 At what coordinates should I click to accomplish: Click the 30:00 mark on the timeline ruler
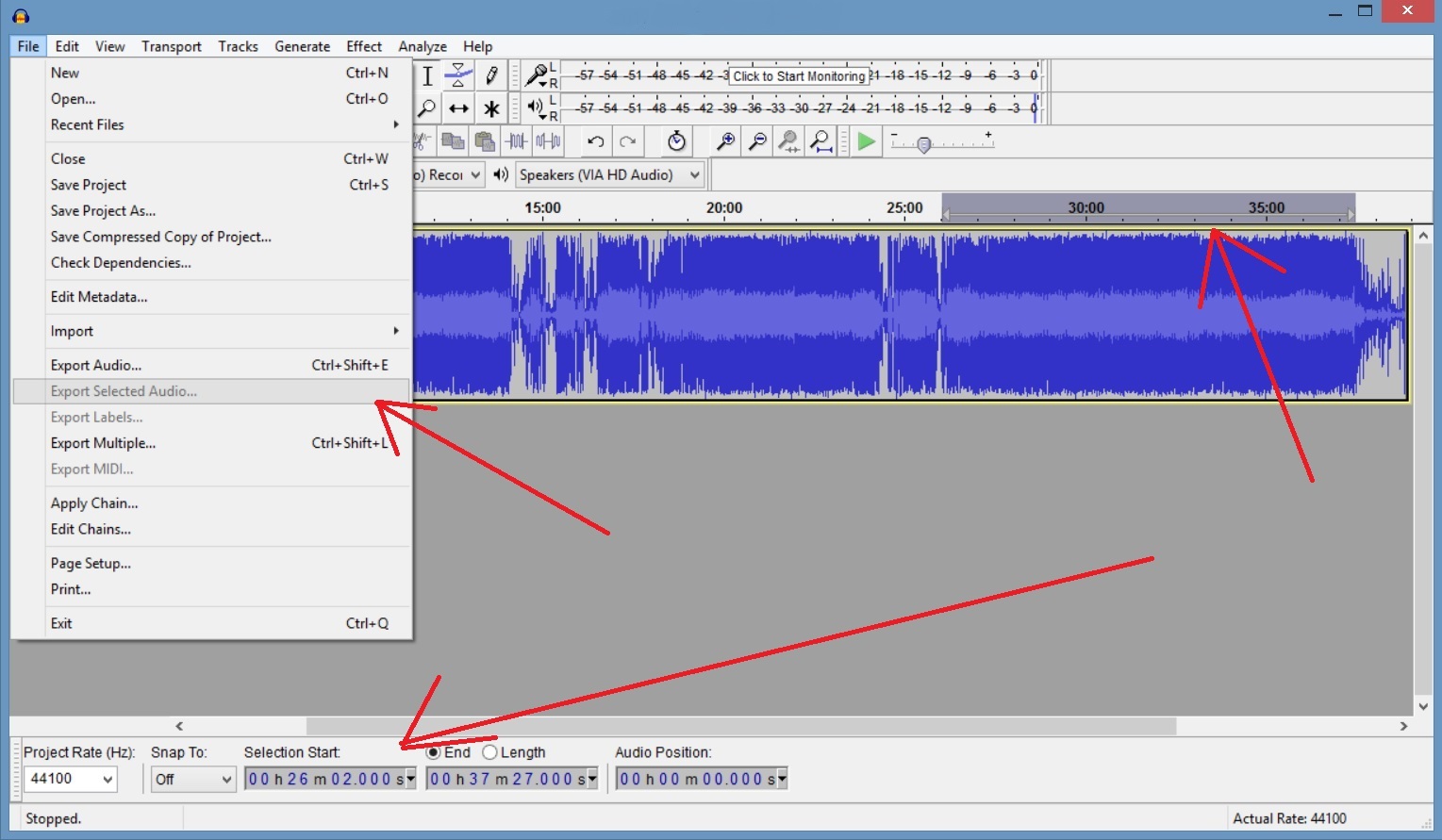point(1086,207)
